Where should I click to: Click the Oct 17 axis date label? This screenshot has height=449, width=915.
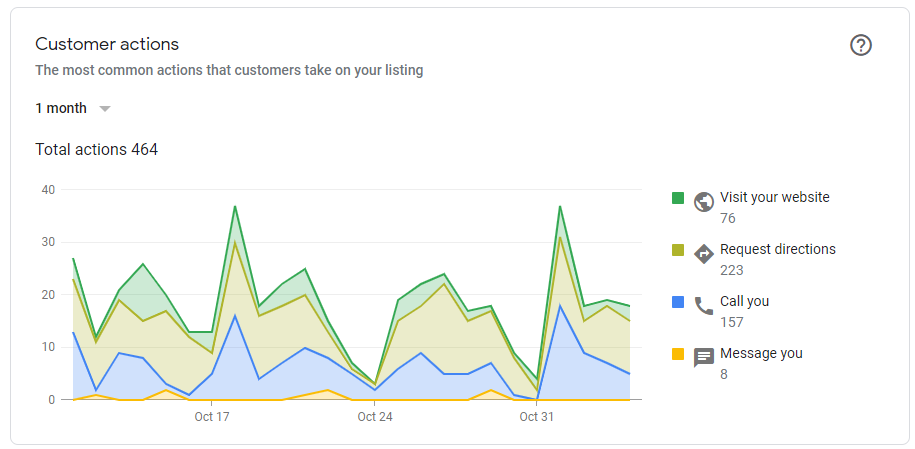coord(212,417)
